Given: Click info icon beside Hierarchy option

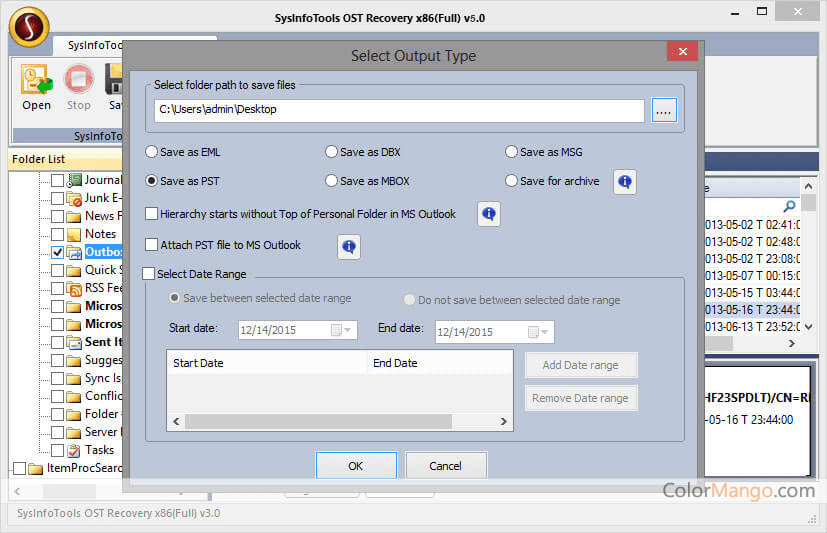Looking at the screenshot, I should 489,214.
